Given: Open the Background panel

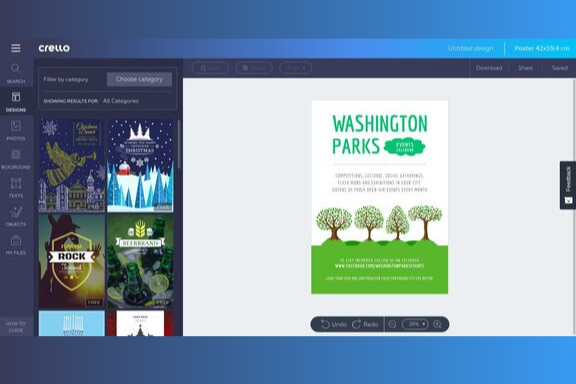Looking at the screenshot, I should (16, 159).
